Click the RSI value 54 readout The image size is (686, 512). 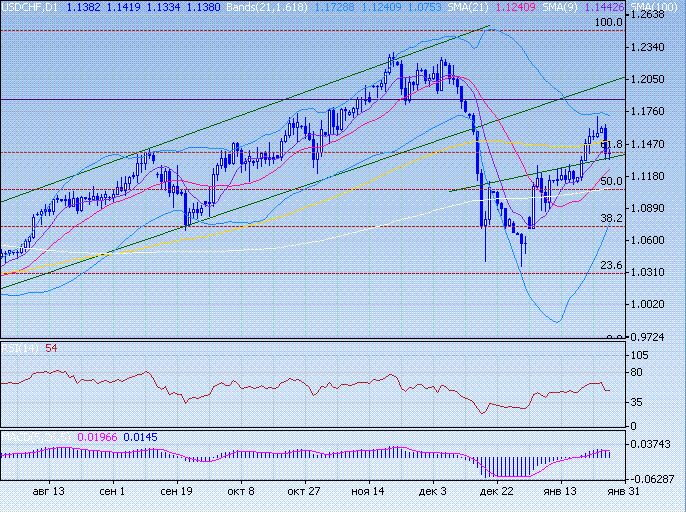[x=51, y=347]
